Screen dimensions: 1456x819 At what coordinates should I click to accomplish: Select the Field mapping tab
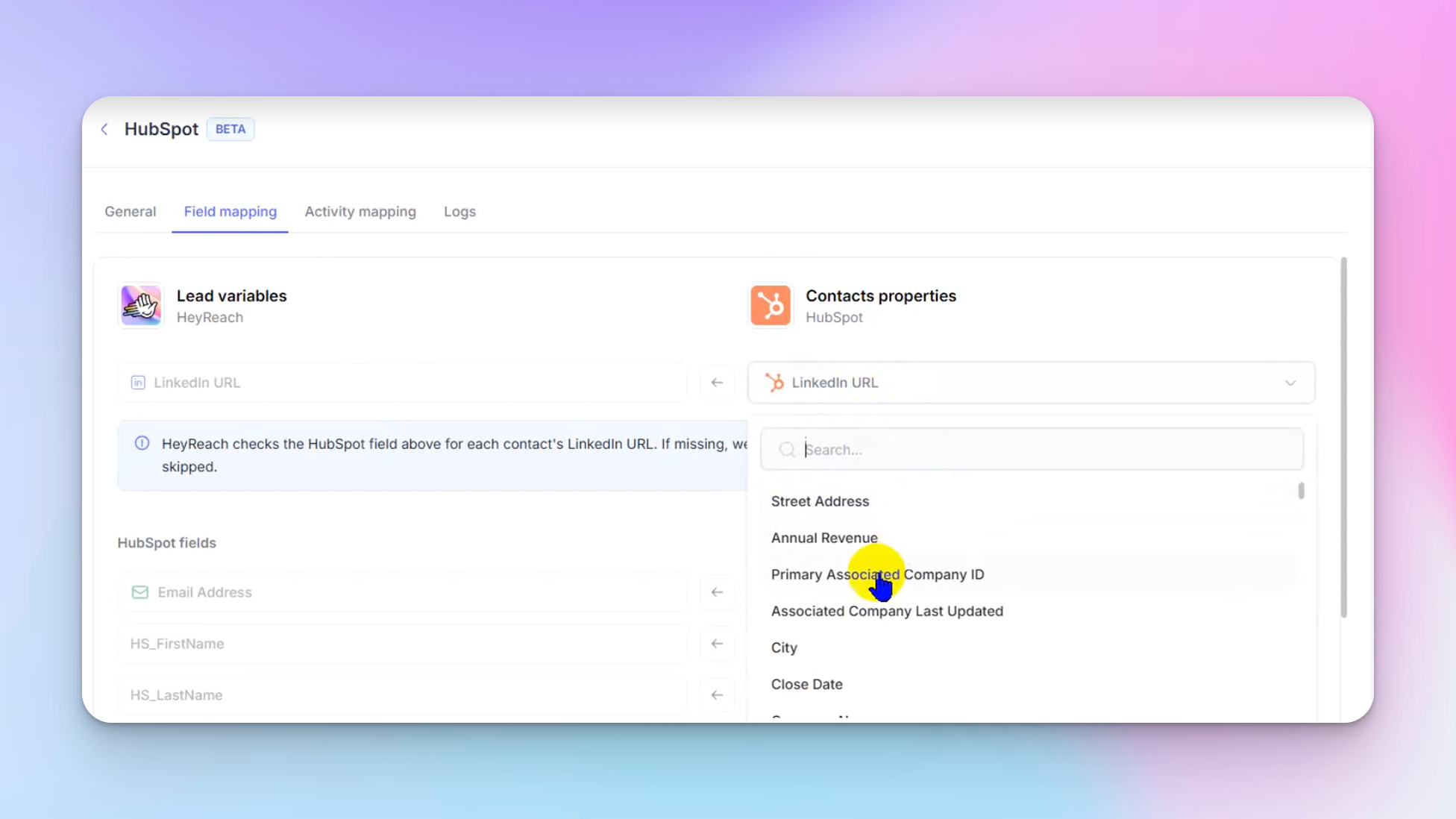coord(230,212)
